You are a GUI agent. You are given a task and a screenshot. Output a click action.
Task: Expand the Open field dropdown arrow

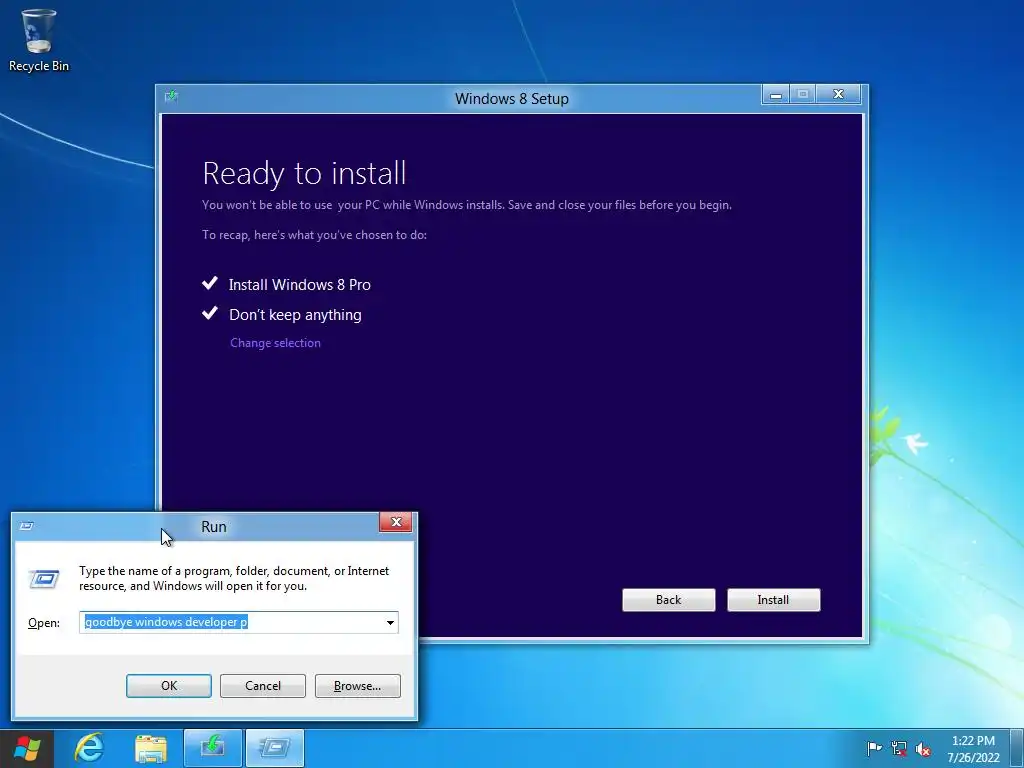pos(390,622)
